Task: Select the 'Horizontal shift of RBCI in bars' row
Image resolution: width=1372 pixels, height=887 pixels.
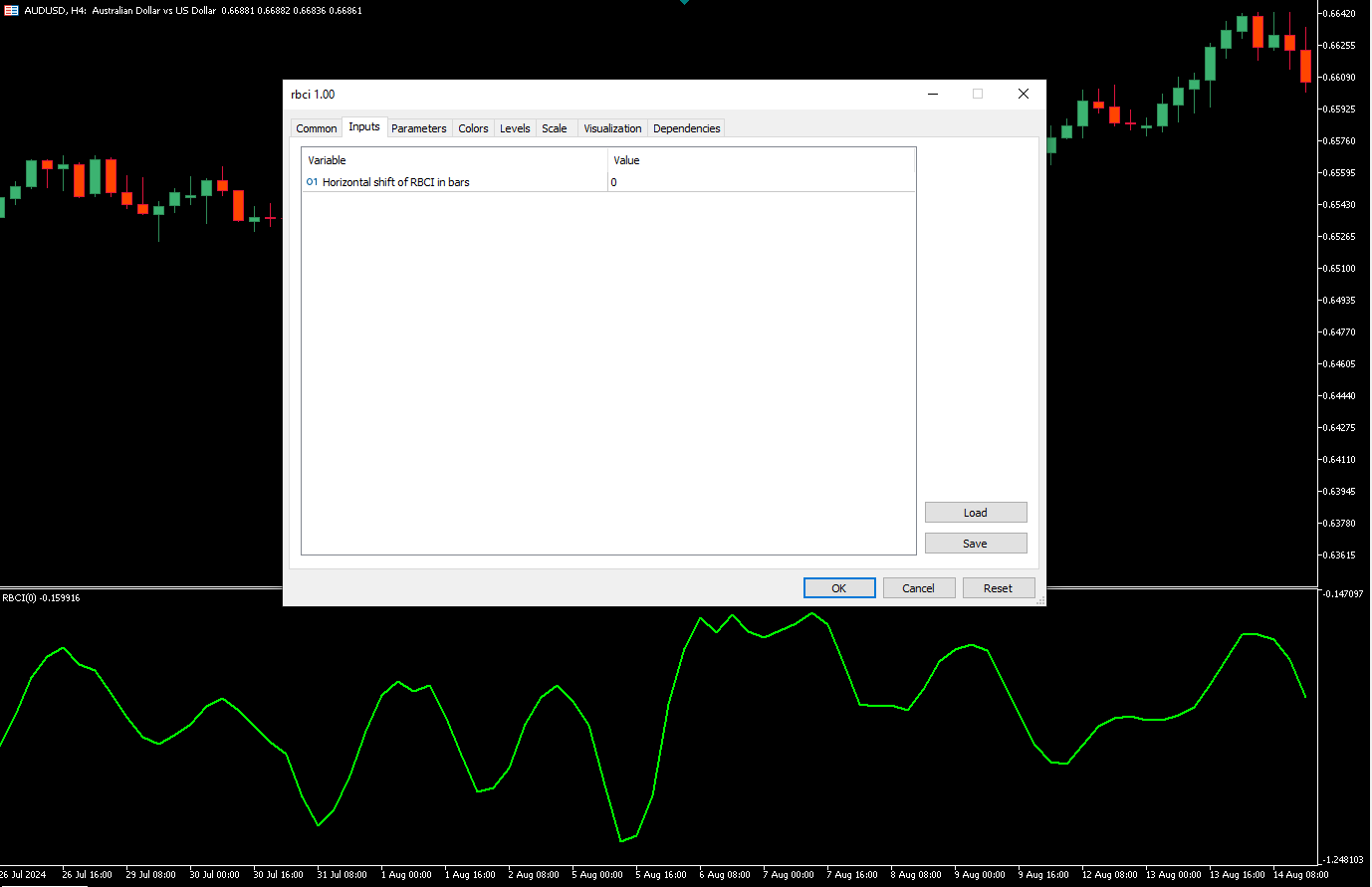Action: coord(608,182)
